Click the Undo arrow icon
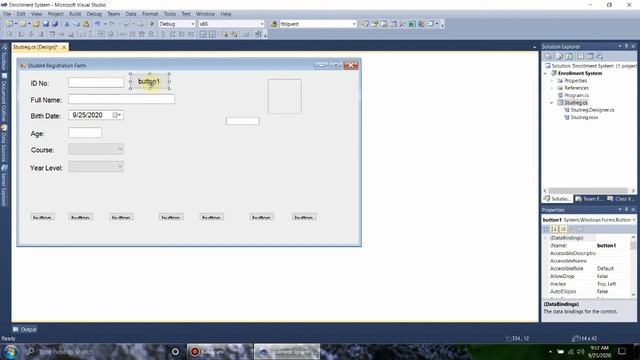The height and width of the screenshot is (360, 640). 97,24
